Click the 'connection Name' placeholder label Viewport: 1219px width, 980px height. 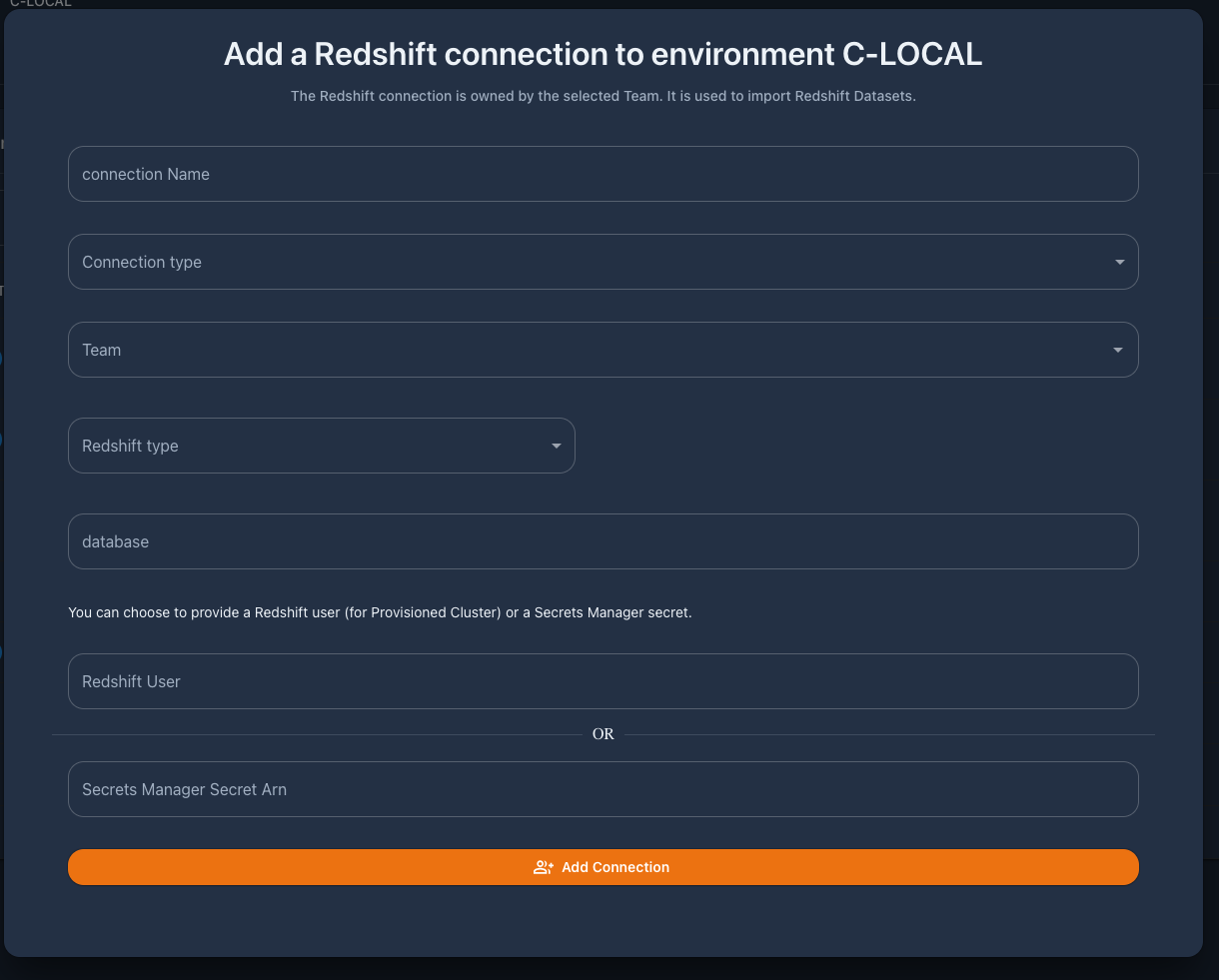146,174
